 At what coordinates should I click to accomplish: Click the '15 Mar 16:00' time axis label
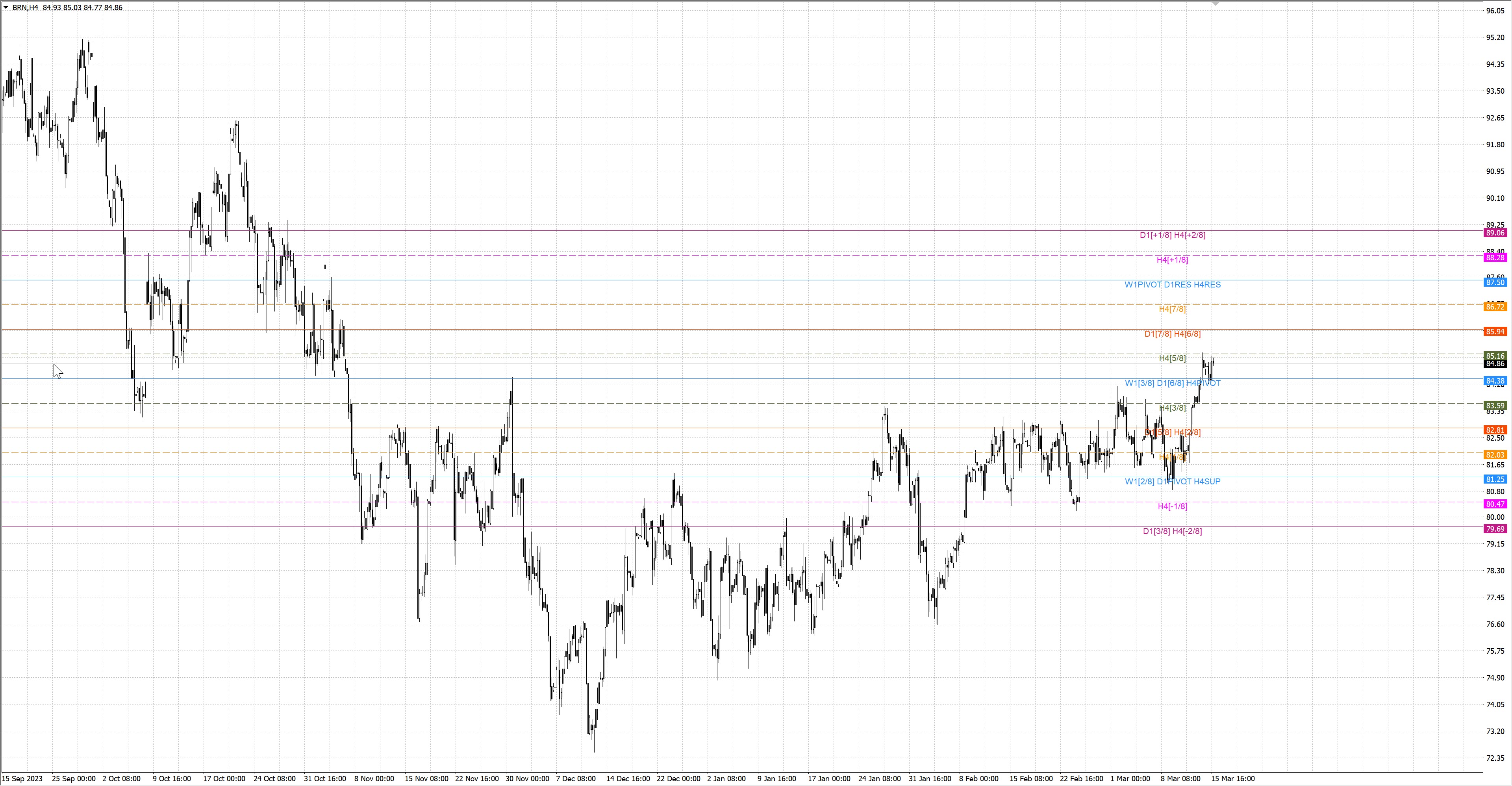pyautogui.click(x=1232, y=779)
